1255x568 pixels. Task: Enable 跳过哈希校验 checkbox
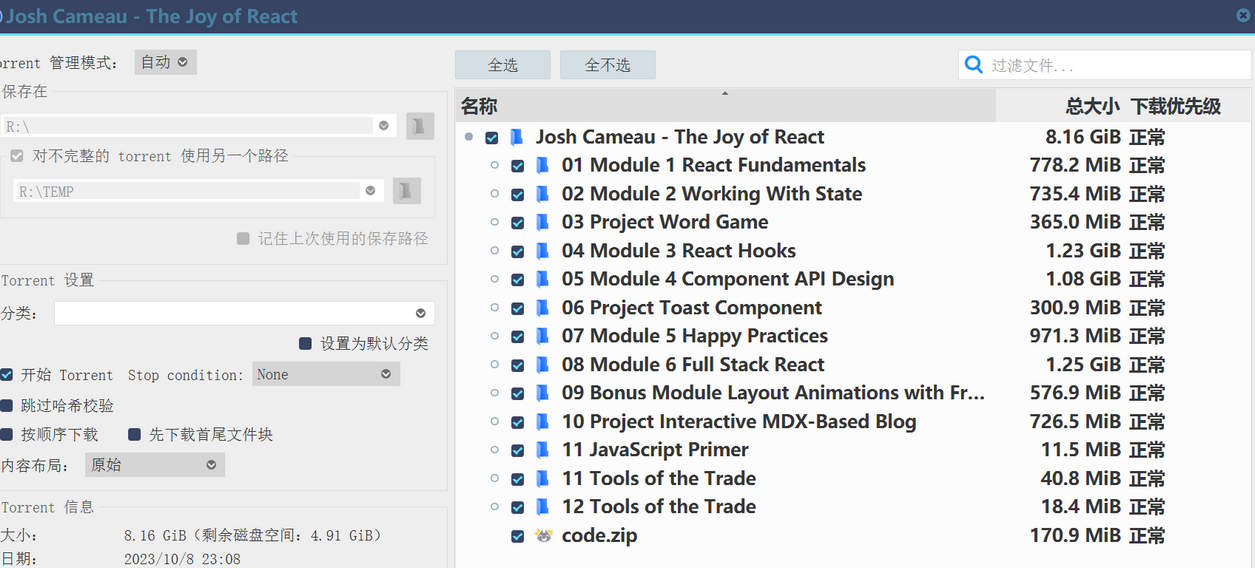click(x=6, y=406)
